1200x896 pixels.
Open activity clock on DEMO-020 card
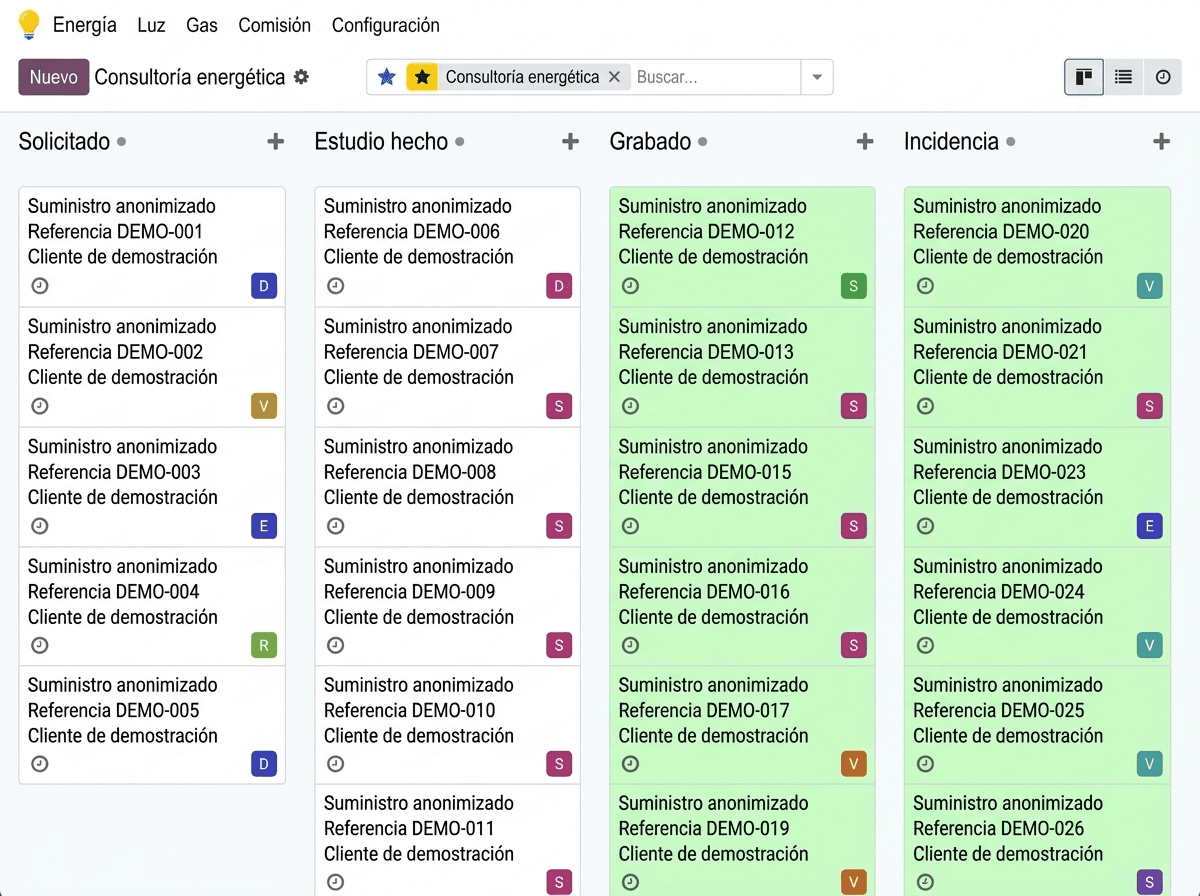point(926,286)
